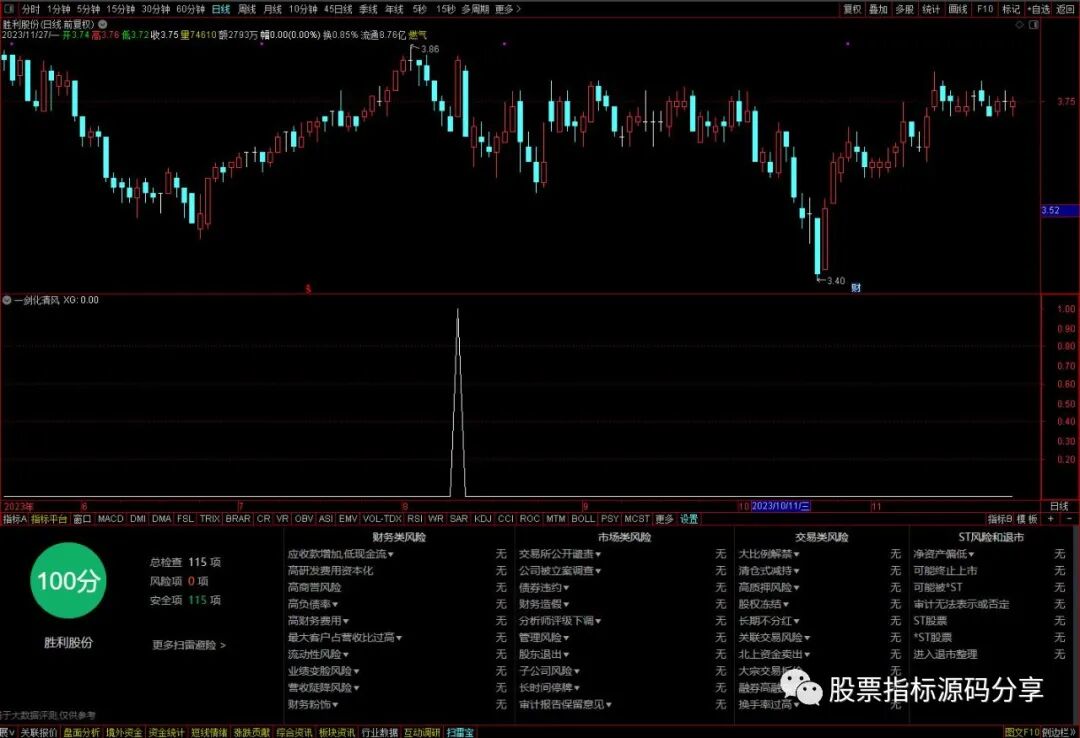The image size is (1080, 738).
Task: Select the RSI indicator tab
Action: coord(415,519)
